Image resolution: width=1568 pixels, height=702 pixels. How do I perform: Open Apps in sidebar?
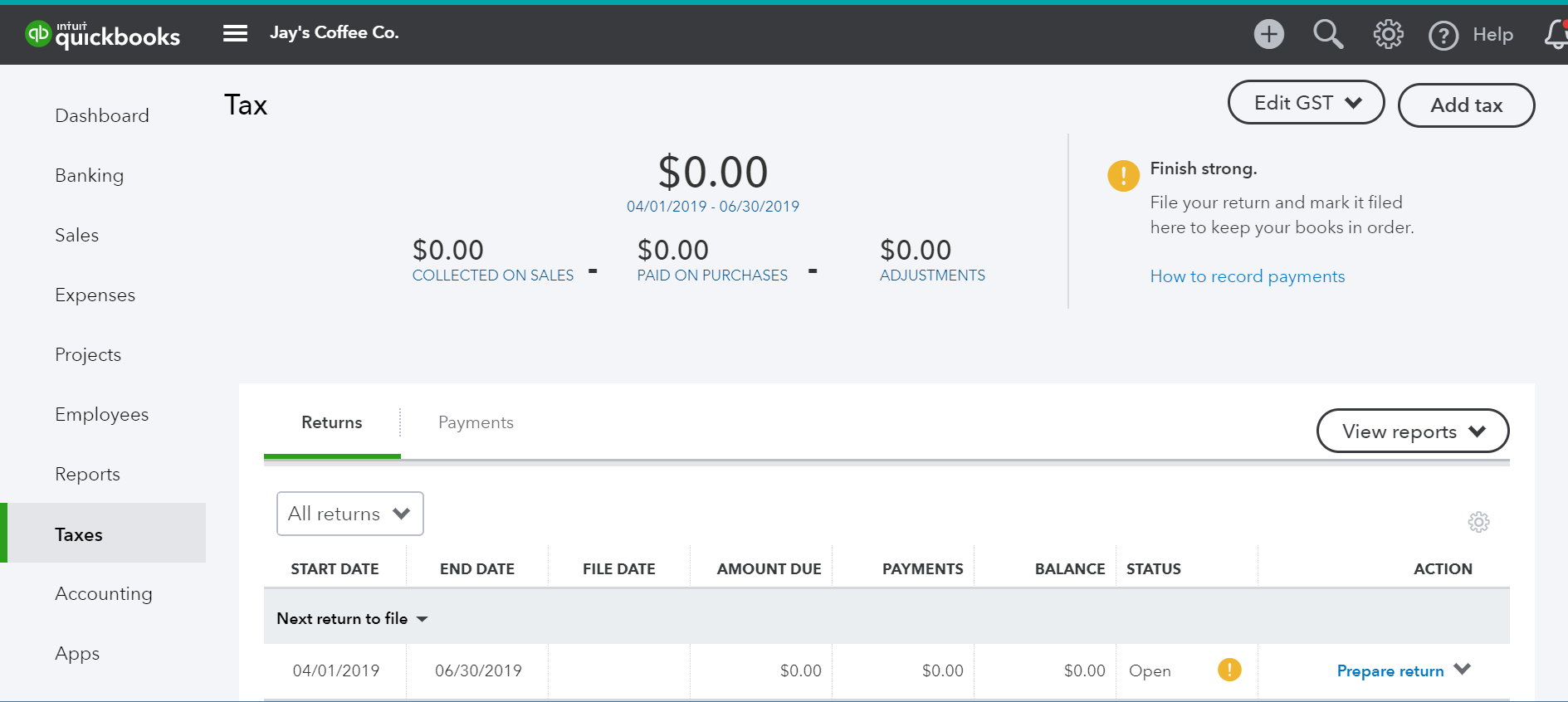(x=77, y=653)
